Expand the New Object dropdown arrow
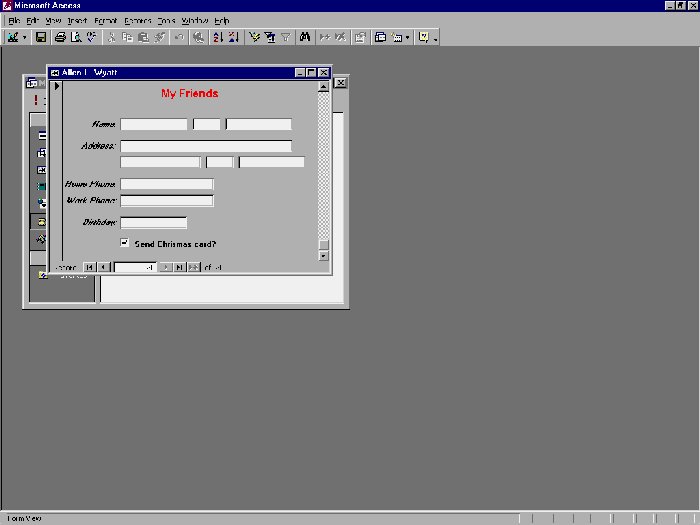This screenshot has width=700, height=525. click(x=408, y=37)
